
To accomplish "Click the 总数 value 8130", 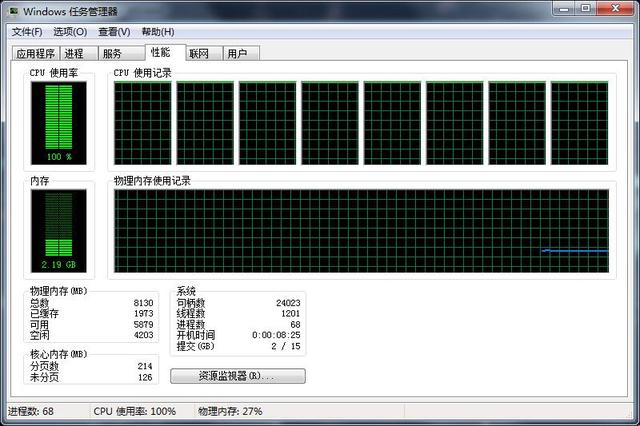I will coord(143,303).
